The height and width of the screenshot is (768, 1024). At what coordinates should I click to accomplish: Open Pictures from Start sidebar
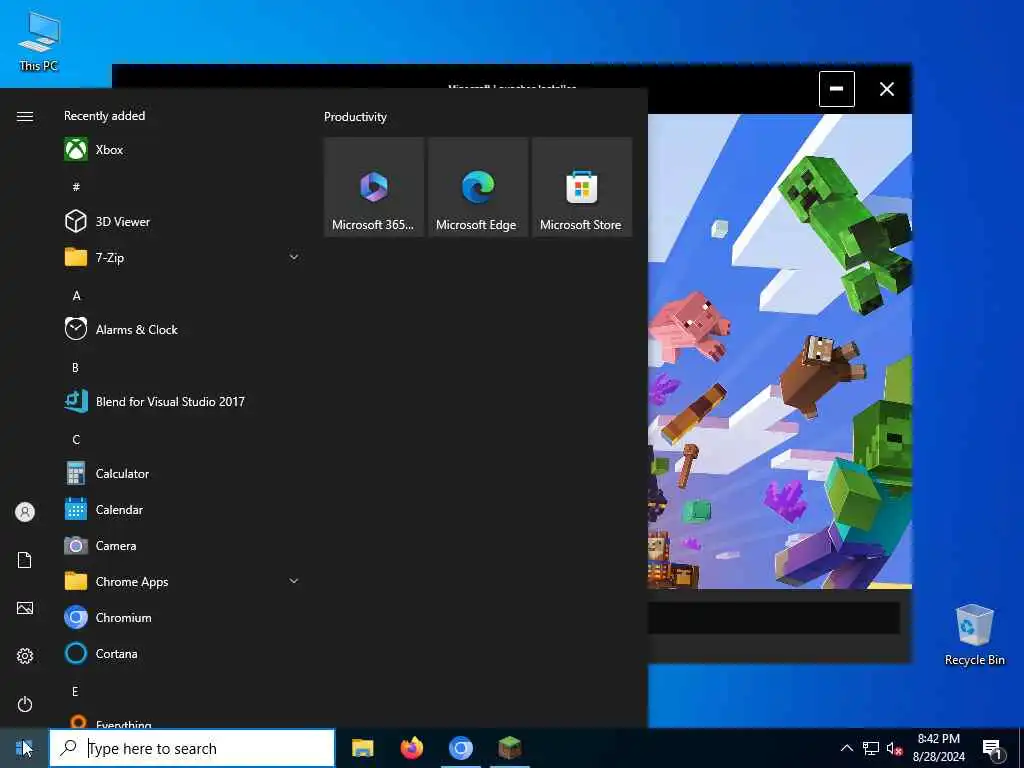(25, 608)
